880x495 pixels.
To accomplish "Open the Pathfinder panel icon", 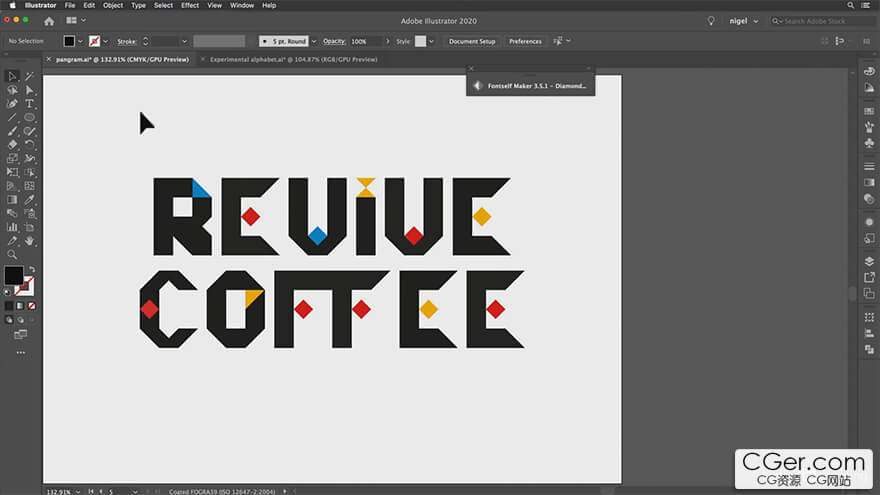I will point(869,349).
